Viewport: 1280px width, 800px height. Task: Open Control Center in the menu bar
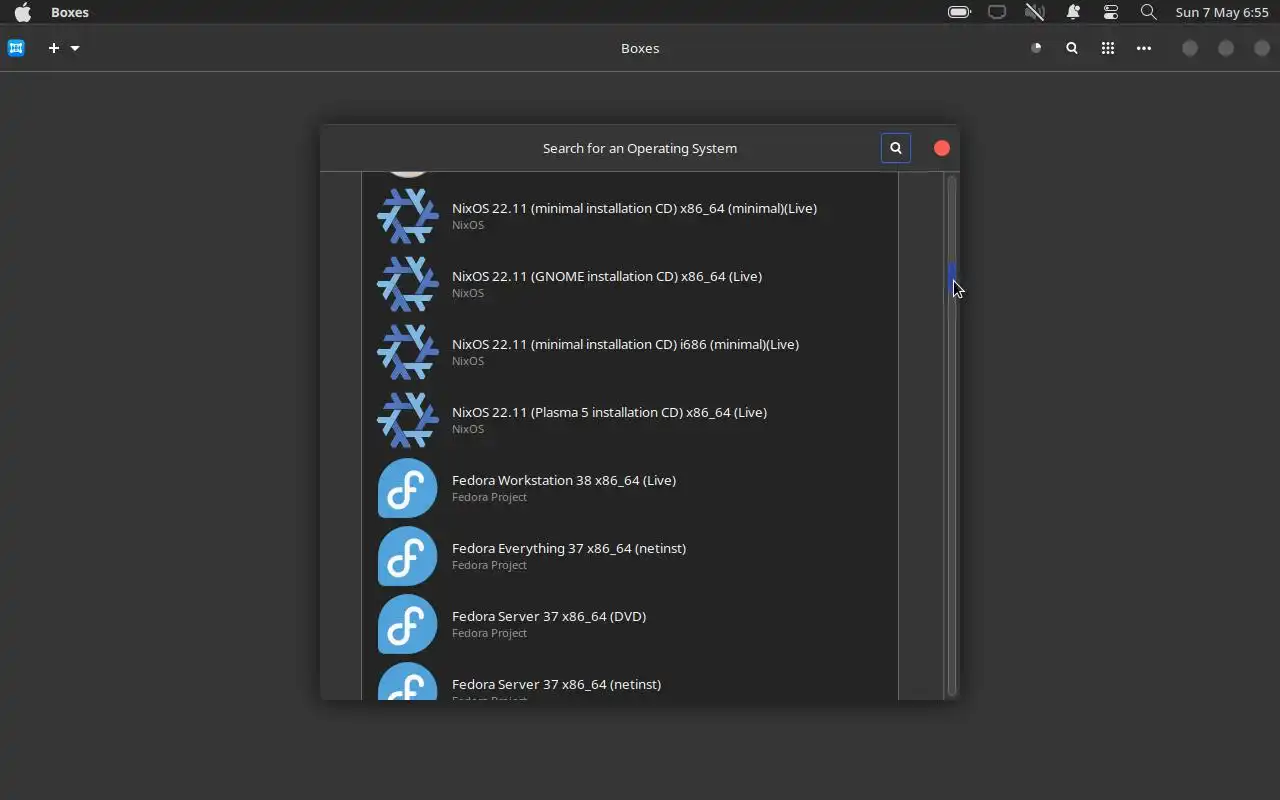[x=1111, y=12]
